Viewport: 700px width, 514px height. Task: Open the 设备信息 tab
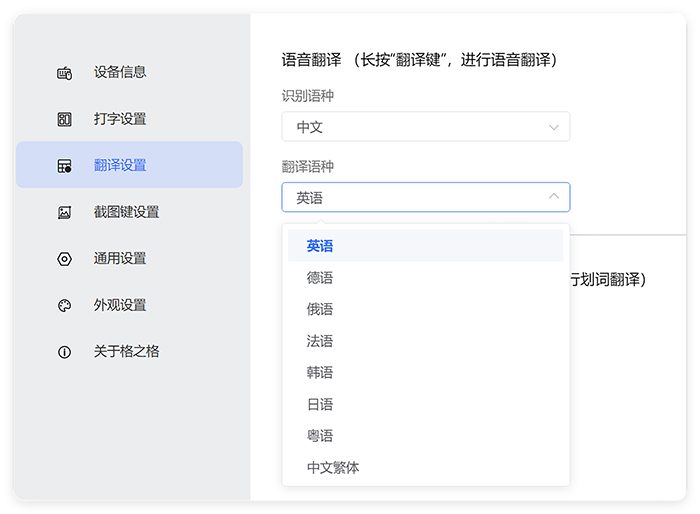tap(120, 72)
